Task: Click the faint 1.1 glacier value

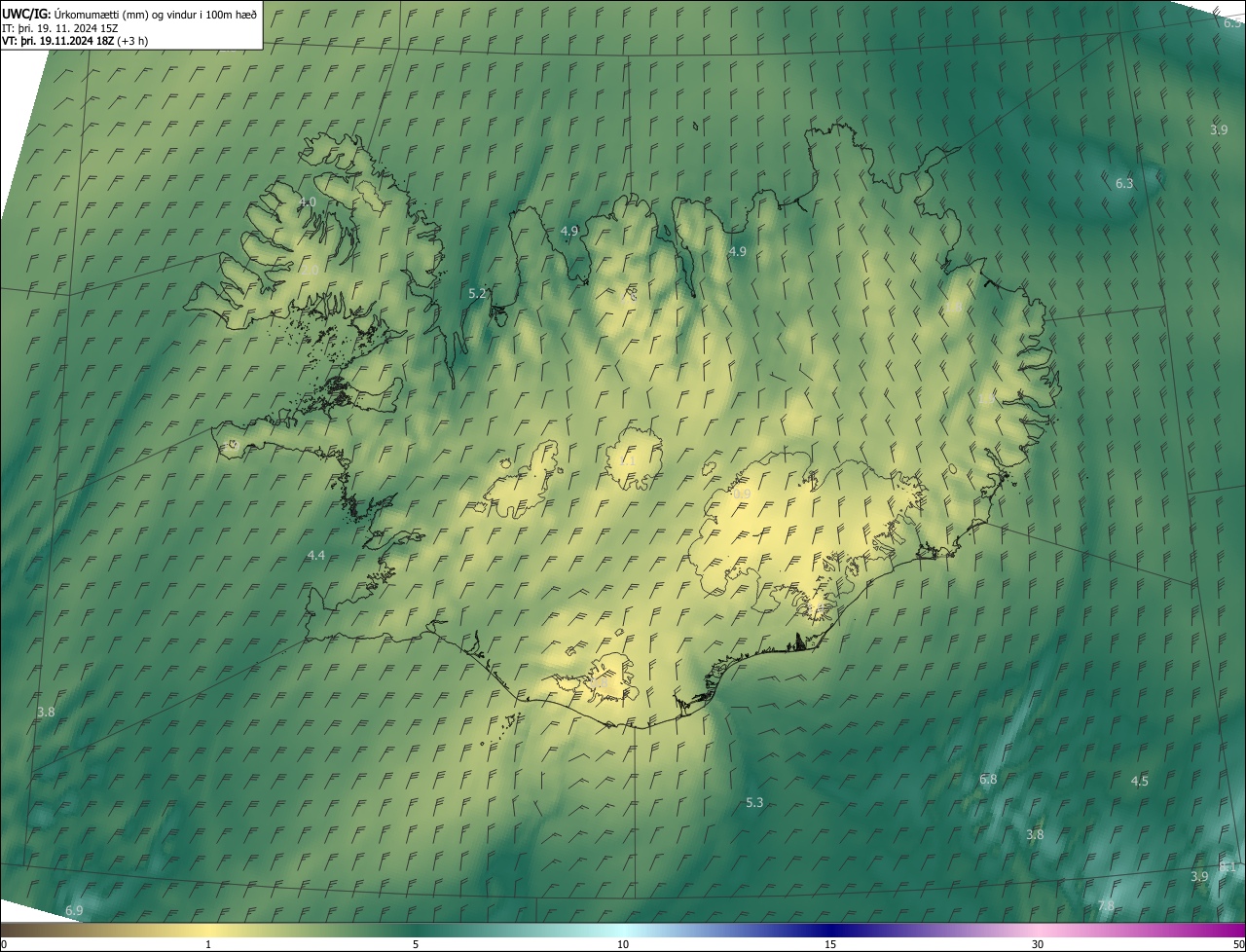Action: click(x=629, y=459)
